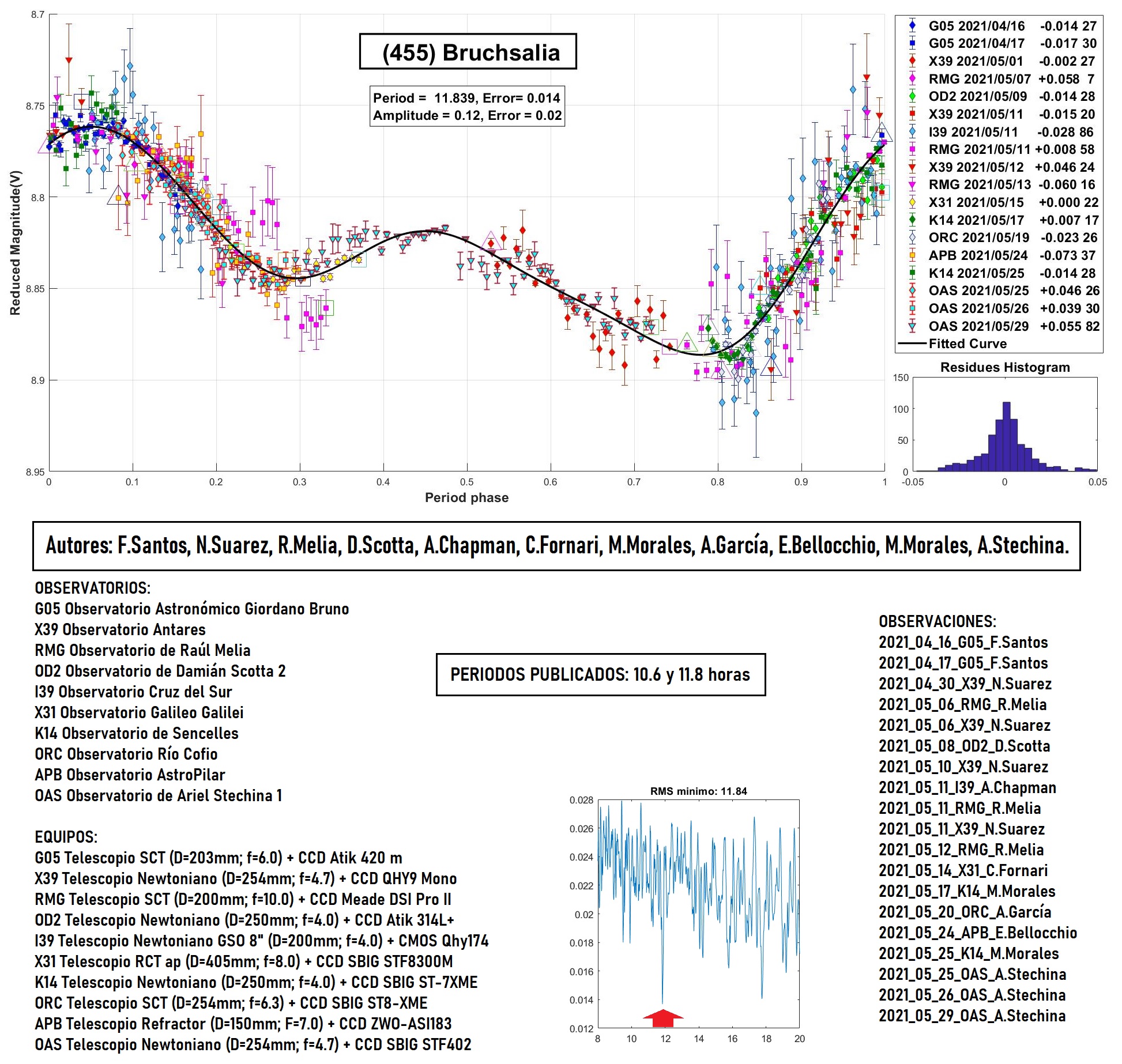
Task: Select 2021_05_20_ORC_A.García observation entry
Action: click(965, 912)
